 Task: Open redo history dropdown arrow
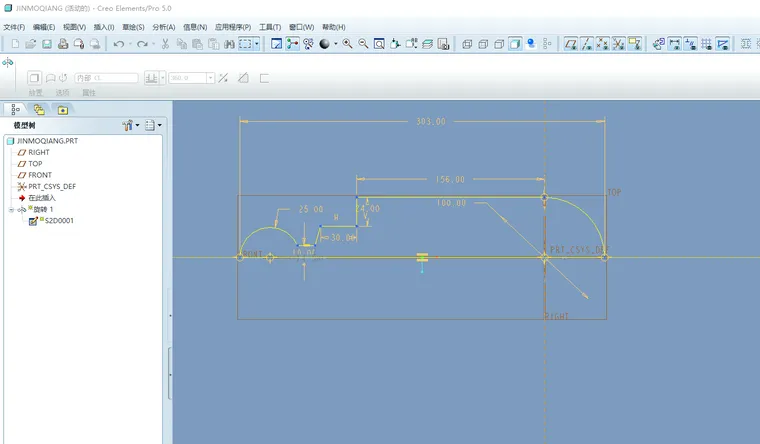pyautogui.click(x=154, y=44)
